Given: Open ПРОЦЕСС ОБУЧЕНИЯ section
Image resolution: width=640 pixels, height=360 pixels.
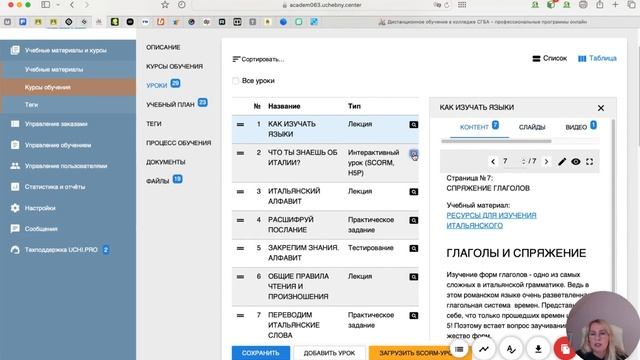Looking at the screenshot, I should [179, 143].
